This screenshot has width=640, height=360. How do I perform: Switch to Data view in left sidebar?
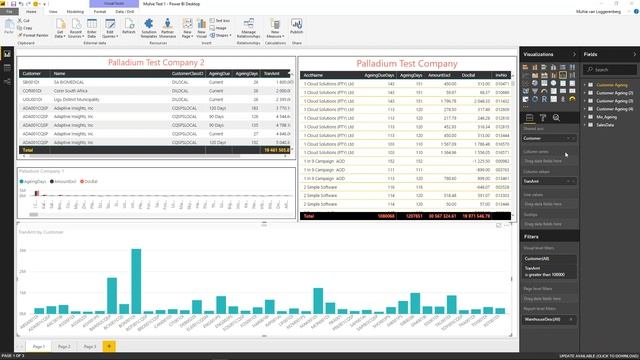7,68
